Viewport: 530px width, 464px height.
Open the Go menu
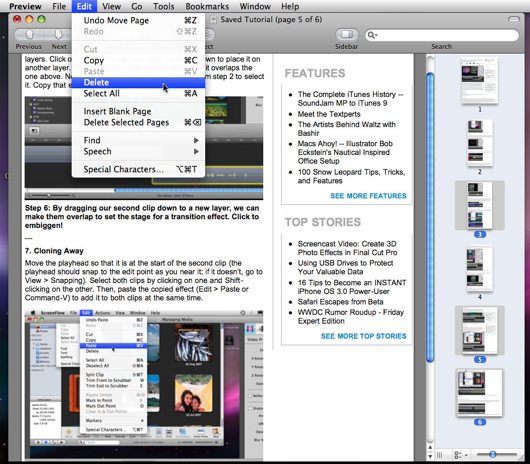pyautogui.click(x=137, y=6)
